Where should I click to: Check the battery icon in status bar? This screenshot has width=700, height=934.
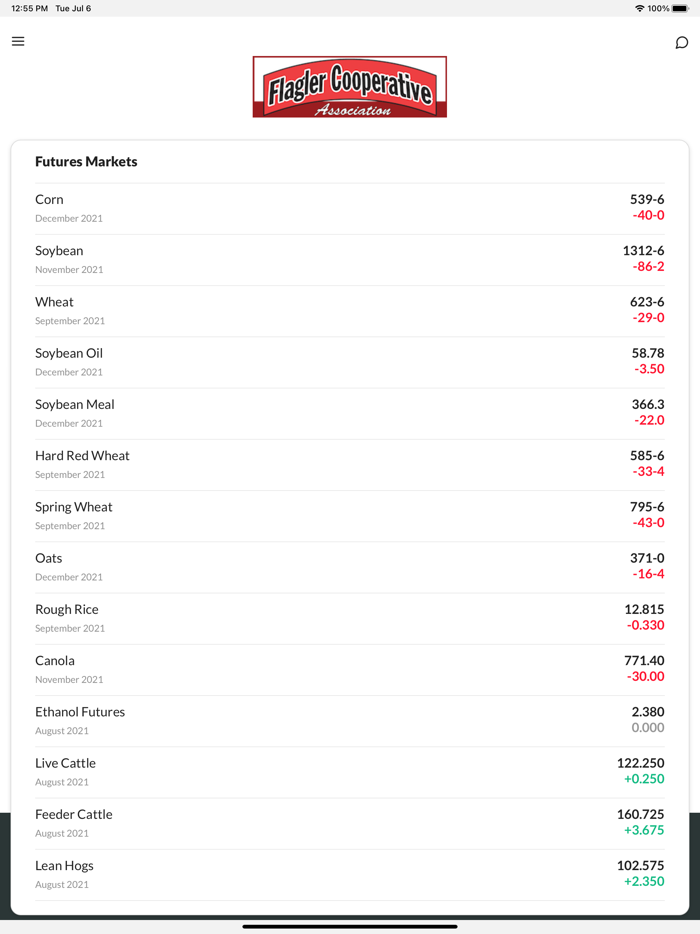pyautogui.click(x=680, y=8)
